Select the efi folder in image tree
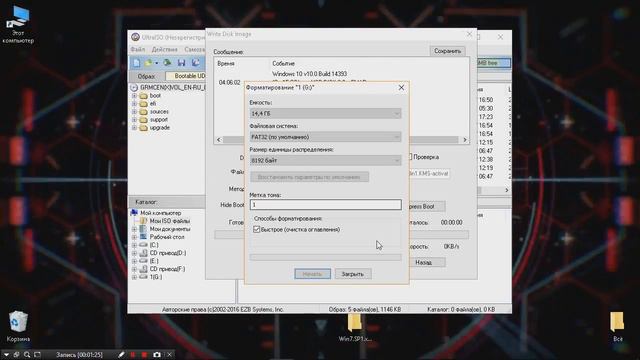 coord(153,104)
